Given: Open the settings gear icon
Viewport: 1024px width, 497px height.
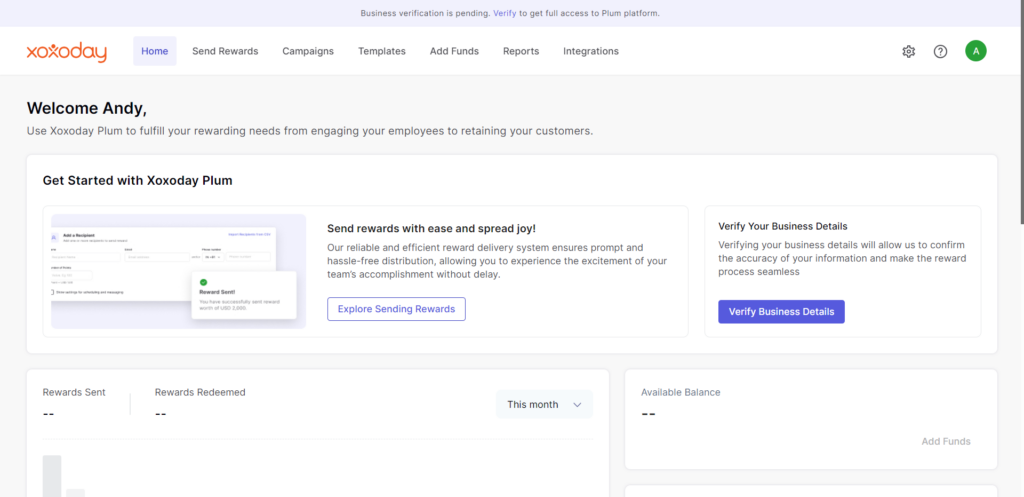Looking at the screenshot, I should [908, 52].
